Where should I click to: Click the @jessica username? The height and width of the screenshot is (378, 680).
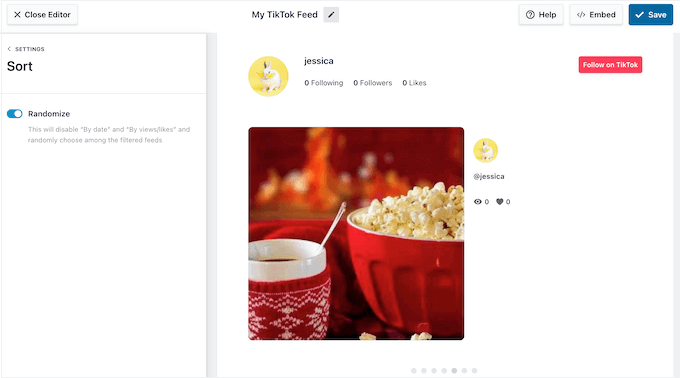pyautogui.click(x=489, y=176)
